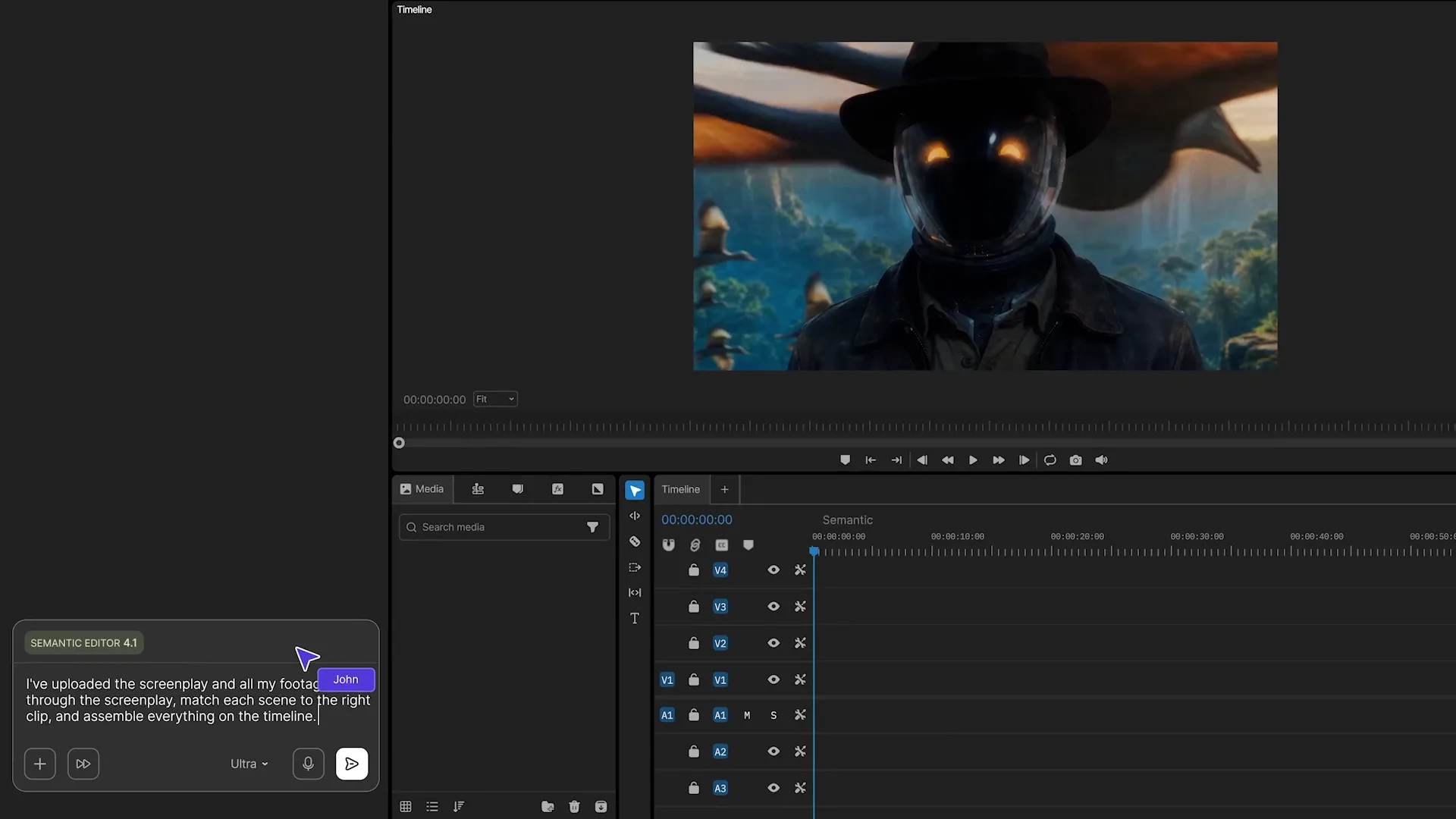
Task: Toggle timeline snapping magnet
Action: (668, 545)
